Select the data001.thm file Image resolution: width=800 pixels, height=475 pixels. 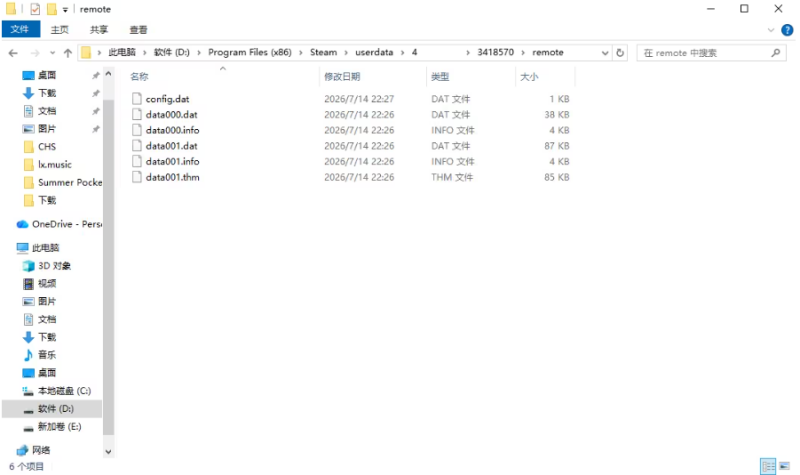[x=172, y=177]
